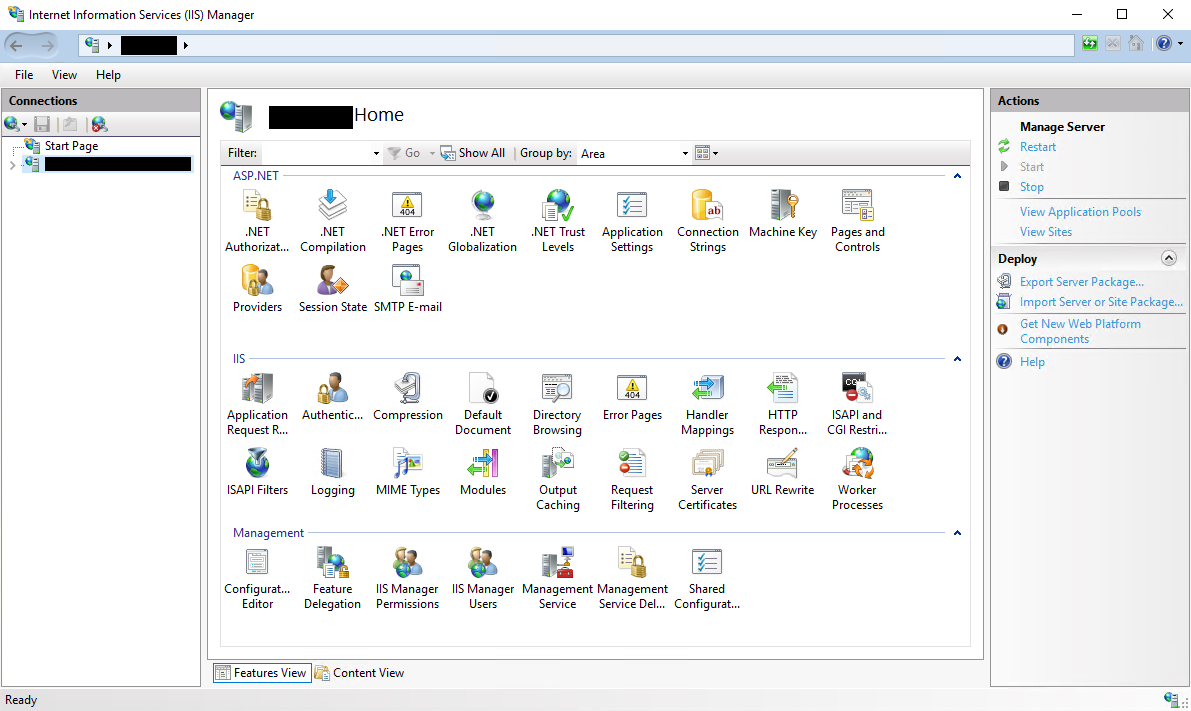Collapse the Management group

point(957,533)
